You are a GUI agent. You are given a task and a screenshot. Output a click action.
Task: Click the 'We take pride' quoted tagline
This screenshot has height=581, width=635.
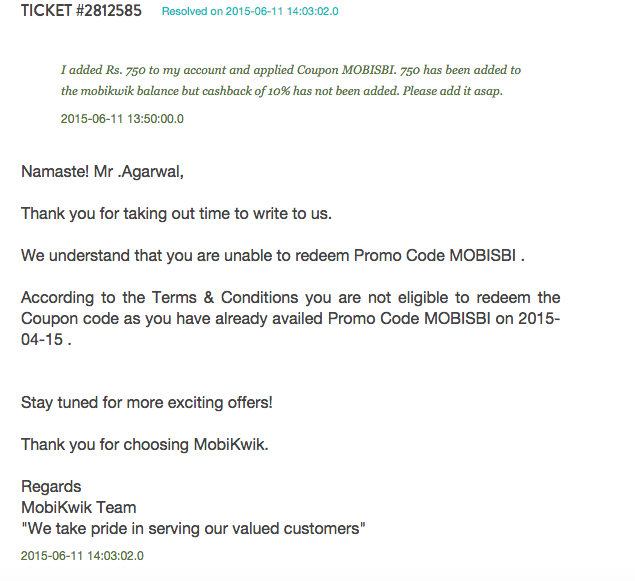click(193, 528)
